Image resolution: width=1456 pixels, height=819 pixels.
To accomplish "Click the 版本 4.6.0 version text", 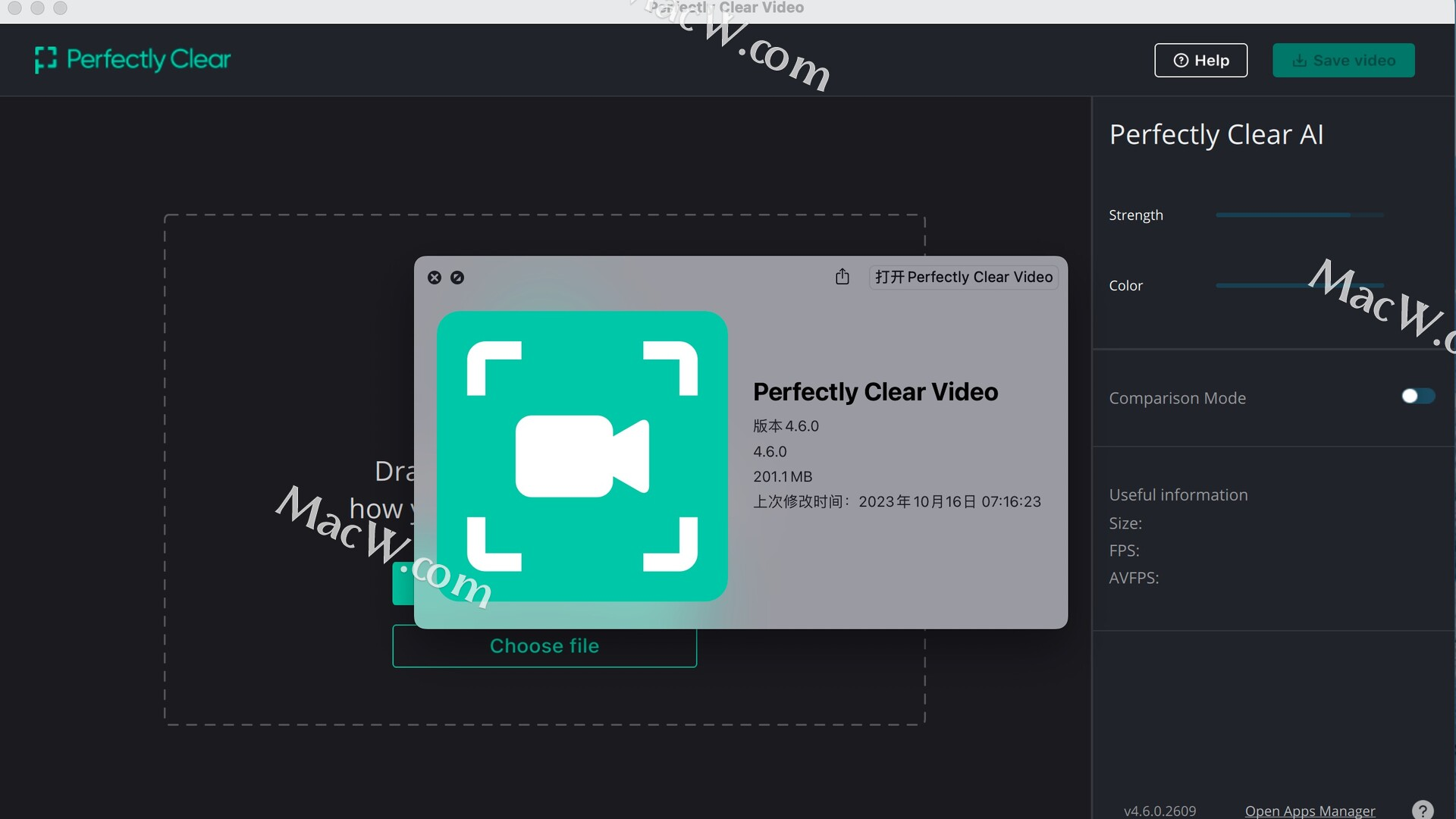I will click(x=786, y=426).
